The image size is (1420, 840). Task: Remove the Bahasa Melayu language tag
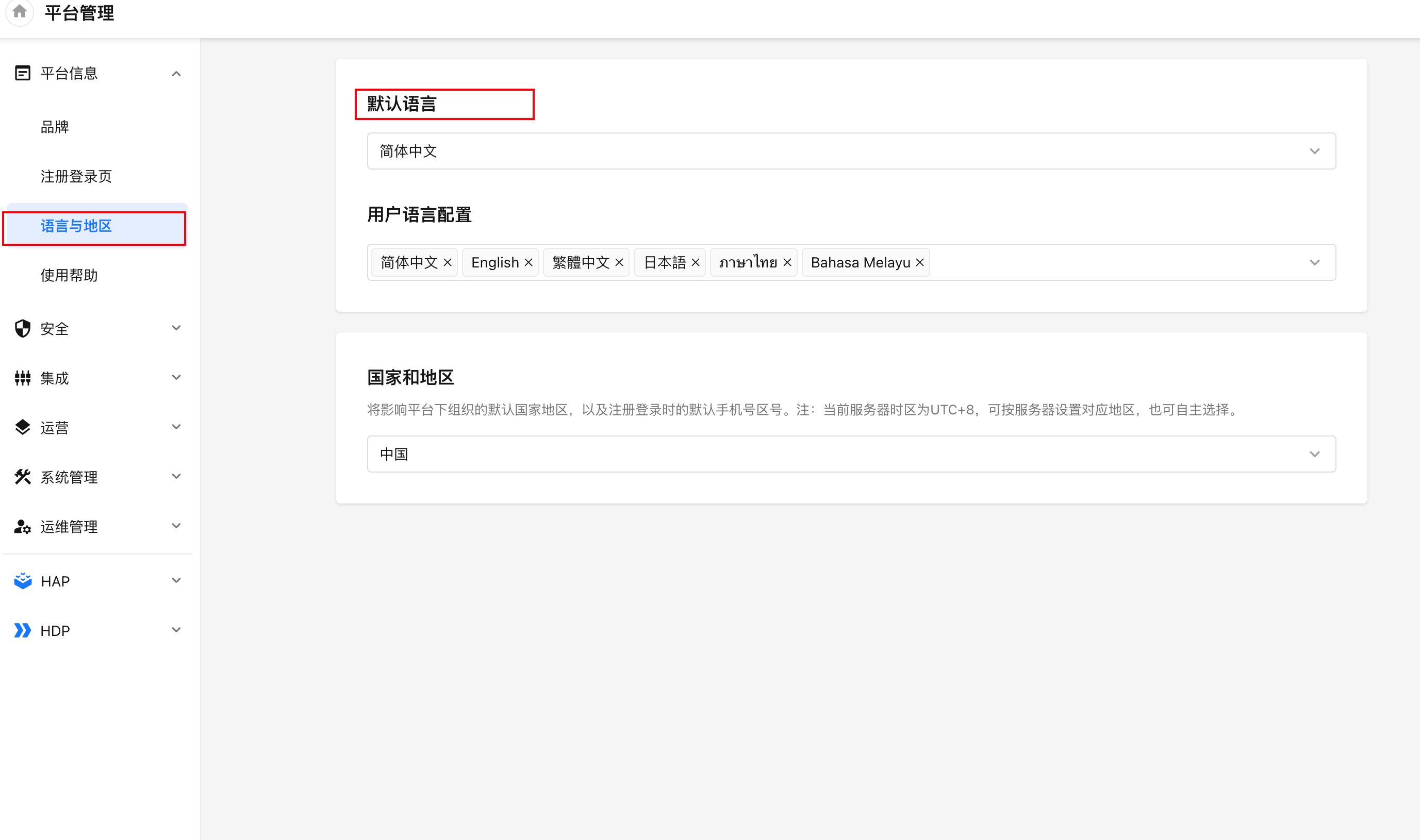coord(919,263)
